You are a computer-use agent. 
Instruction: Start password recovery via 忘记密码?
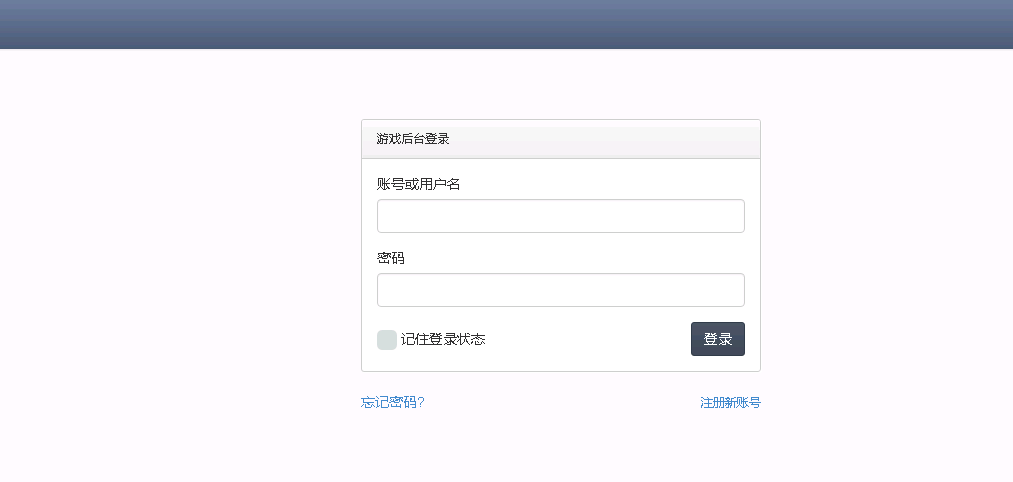(x=393, y=403)
